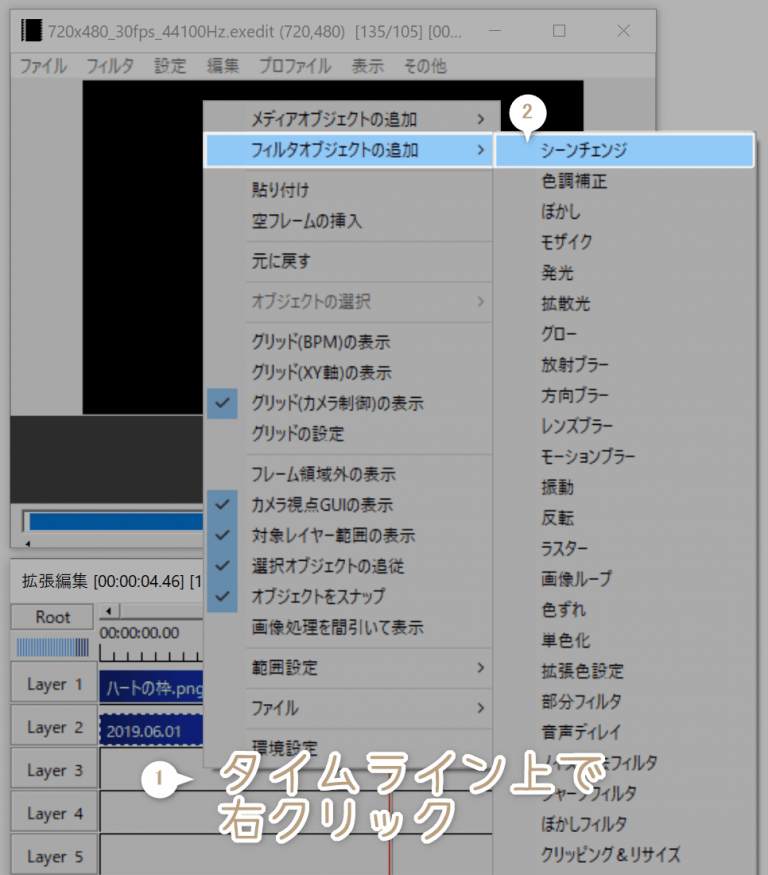This screenshot has height=875, width=768.
Task: Click the blue playback seek bar
Action: 116,521
